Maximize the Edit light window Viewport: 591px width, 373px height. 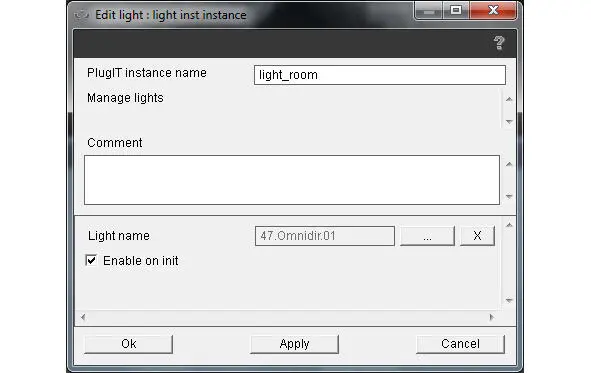(x=456, y=10)
